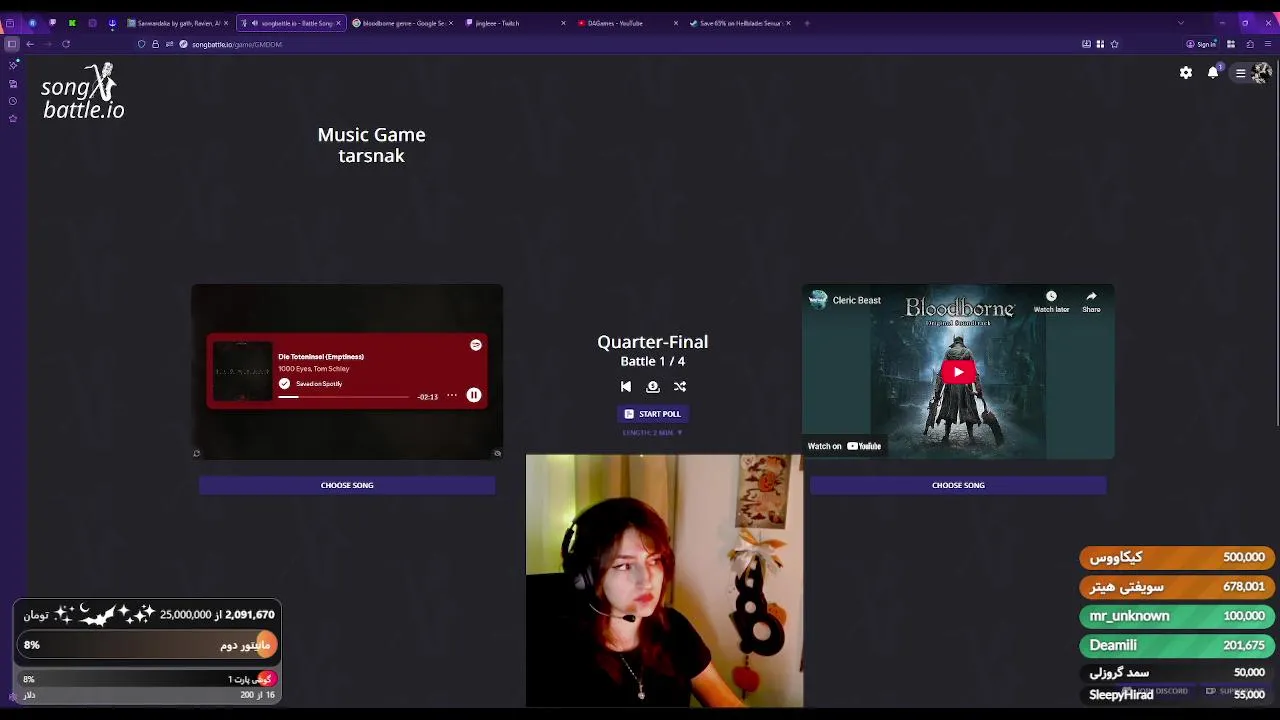Open pinned green K tab icon
Viewport: 1280px width, 720px height.
point(72,23)
